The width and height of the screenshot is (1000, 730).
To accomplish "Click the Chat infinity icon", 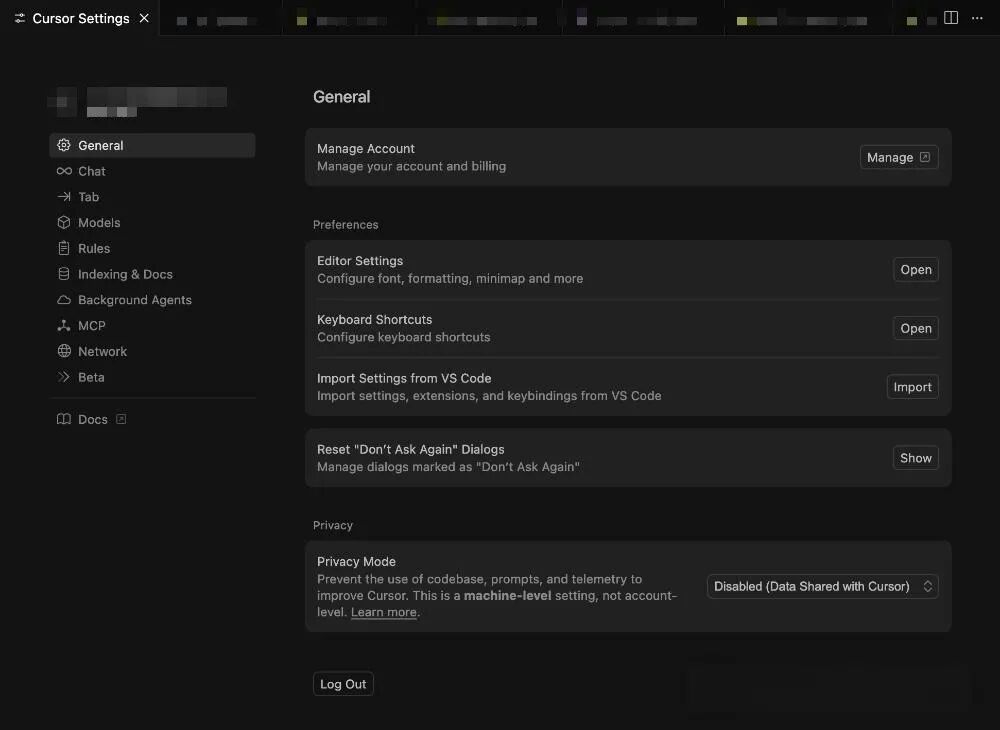I will tap(64, 171).
